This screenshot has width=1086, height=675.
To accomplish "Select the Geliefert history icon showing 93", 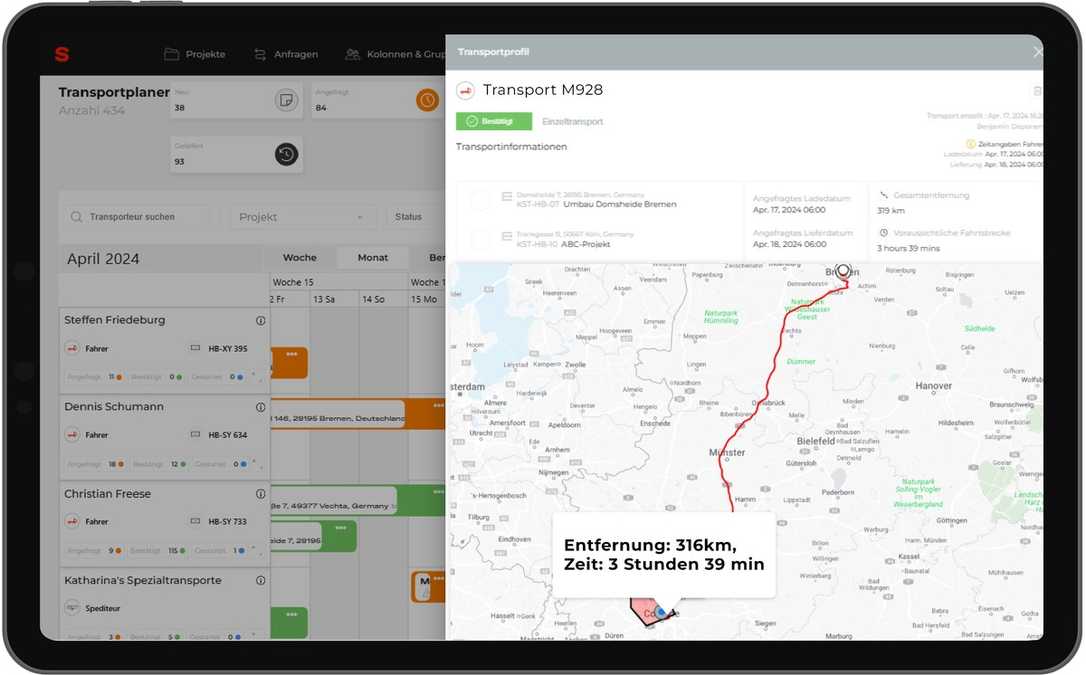I will coord(286,155).
